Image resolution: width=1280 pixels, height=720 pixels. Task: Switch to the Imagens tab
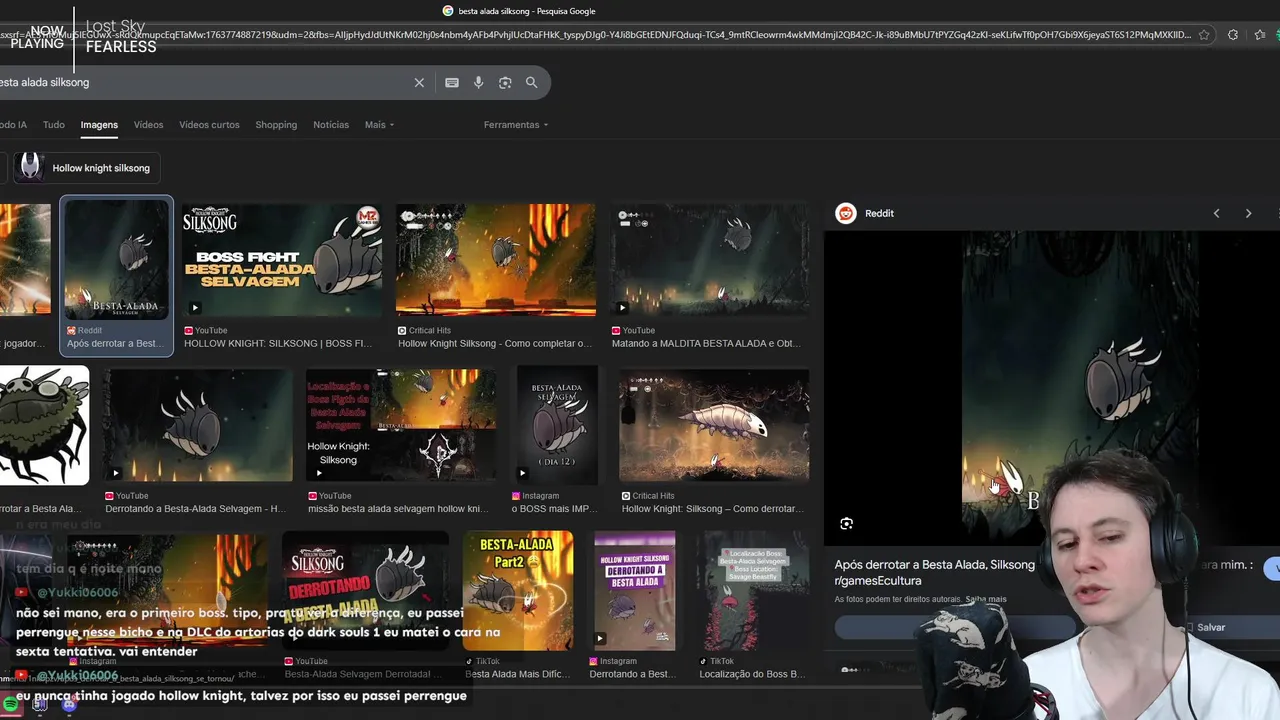pos(99,125)
